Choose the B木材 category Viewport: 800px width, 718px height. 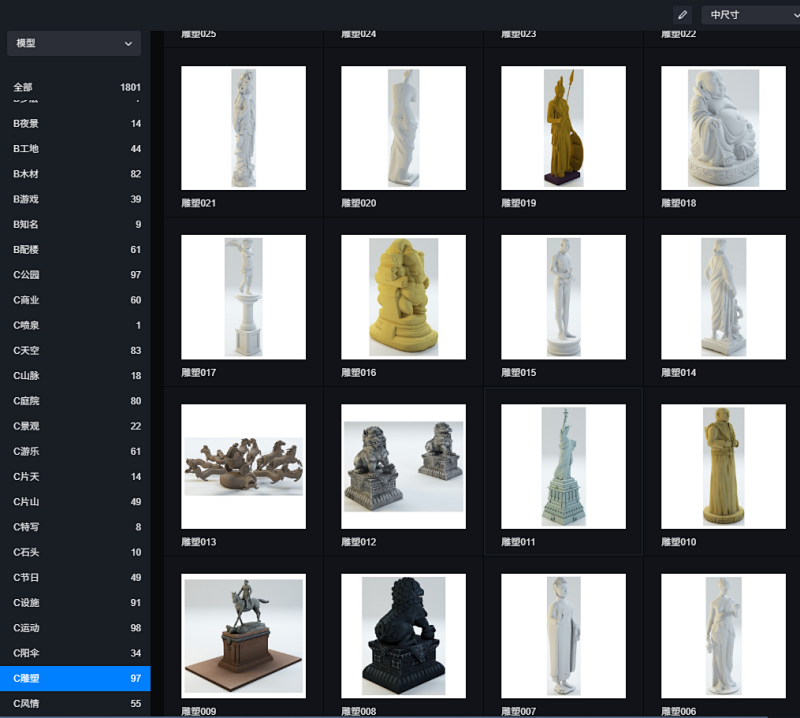[76, 174]
